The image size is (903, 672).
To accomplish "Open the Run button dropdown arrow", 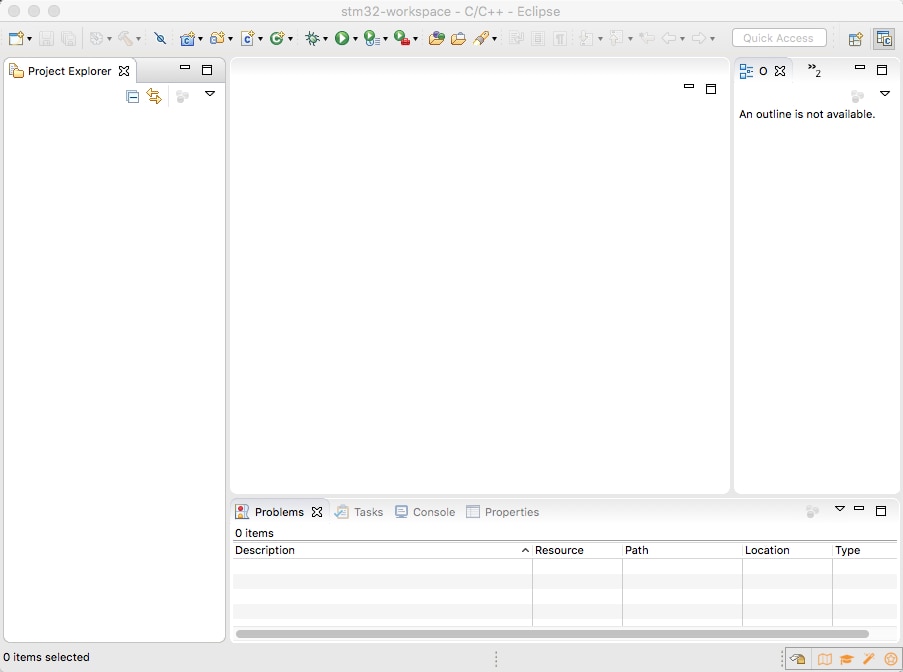I will point(356,38).
